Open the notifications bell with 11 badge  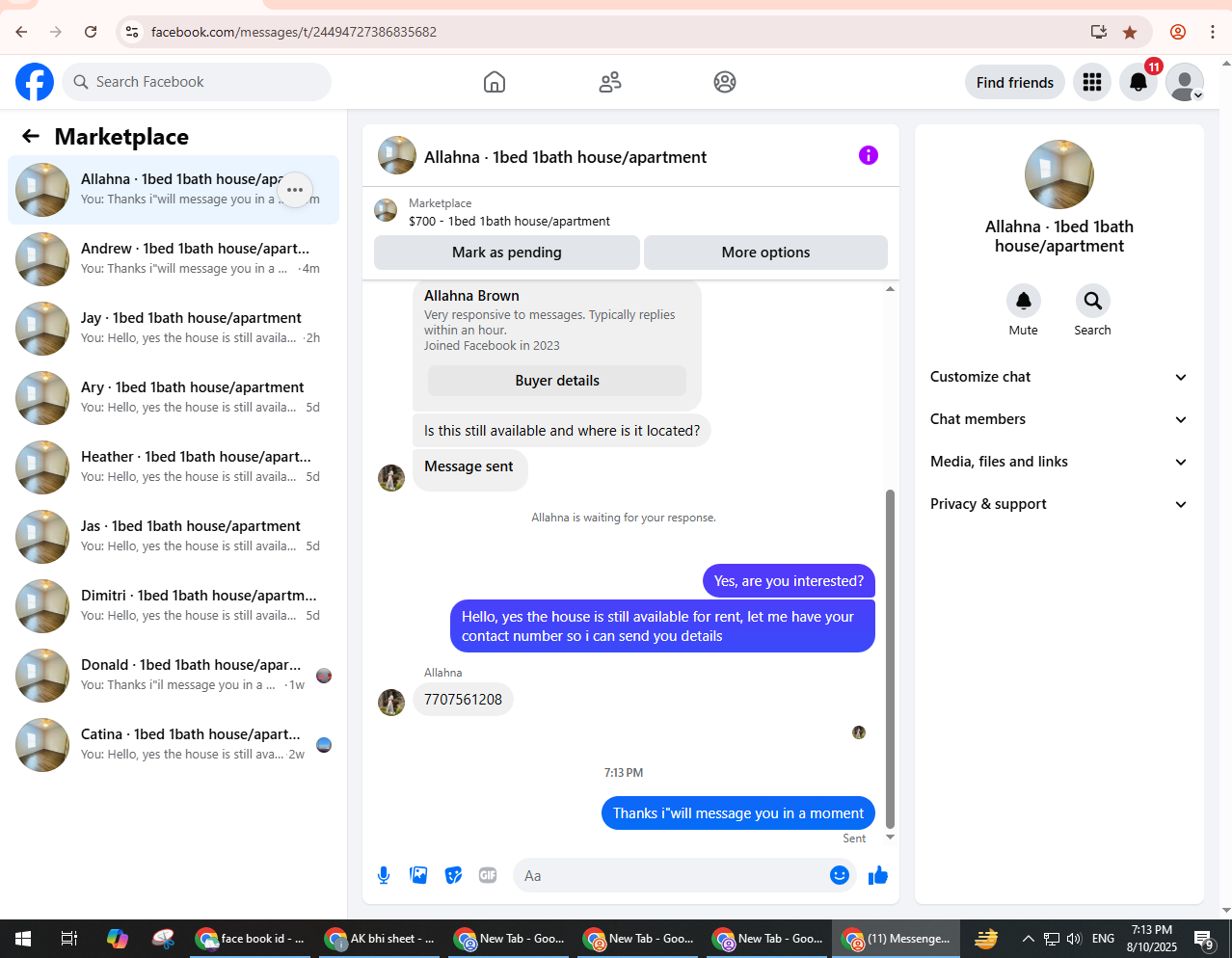(x=1138, y=82)
